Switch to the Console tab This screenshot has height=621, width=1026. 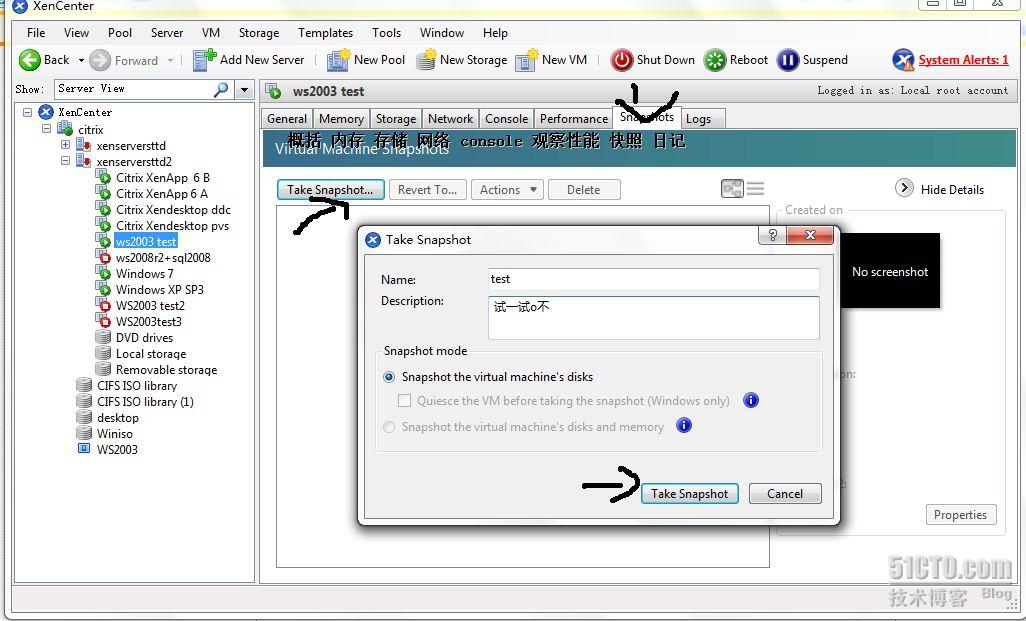pyautogui.click(x=506, y=118)
